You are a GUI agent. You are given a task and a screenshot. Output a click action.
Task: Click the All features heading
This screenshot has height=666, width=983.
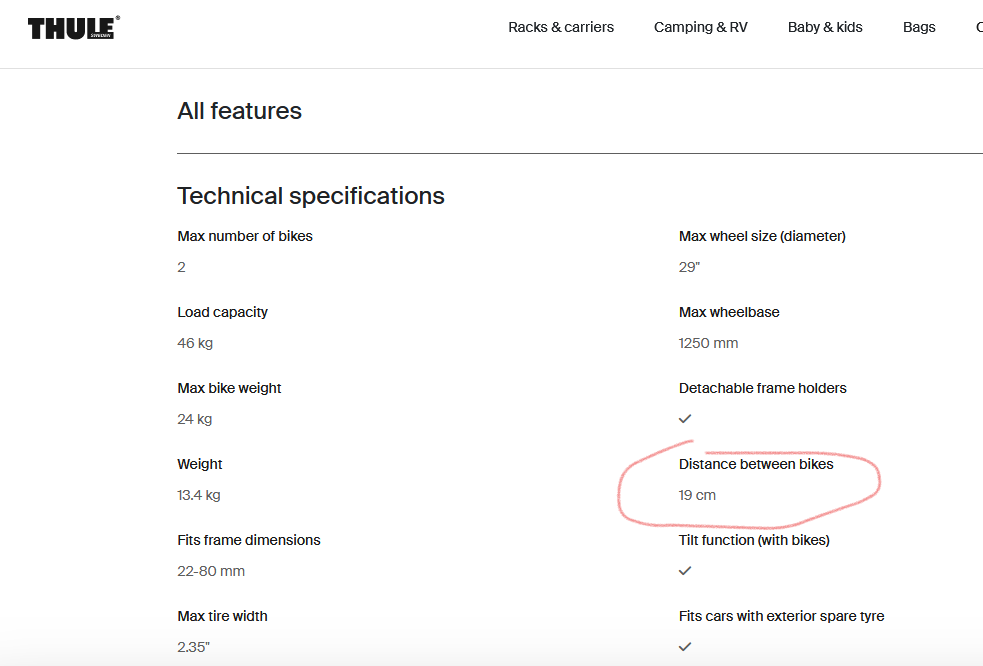click(x=239, y=111)
